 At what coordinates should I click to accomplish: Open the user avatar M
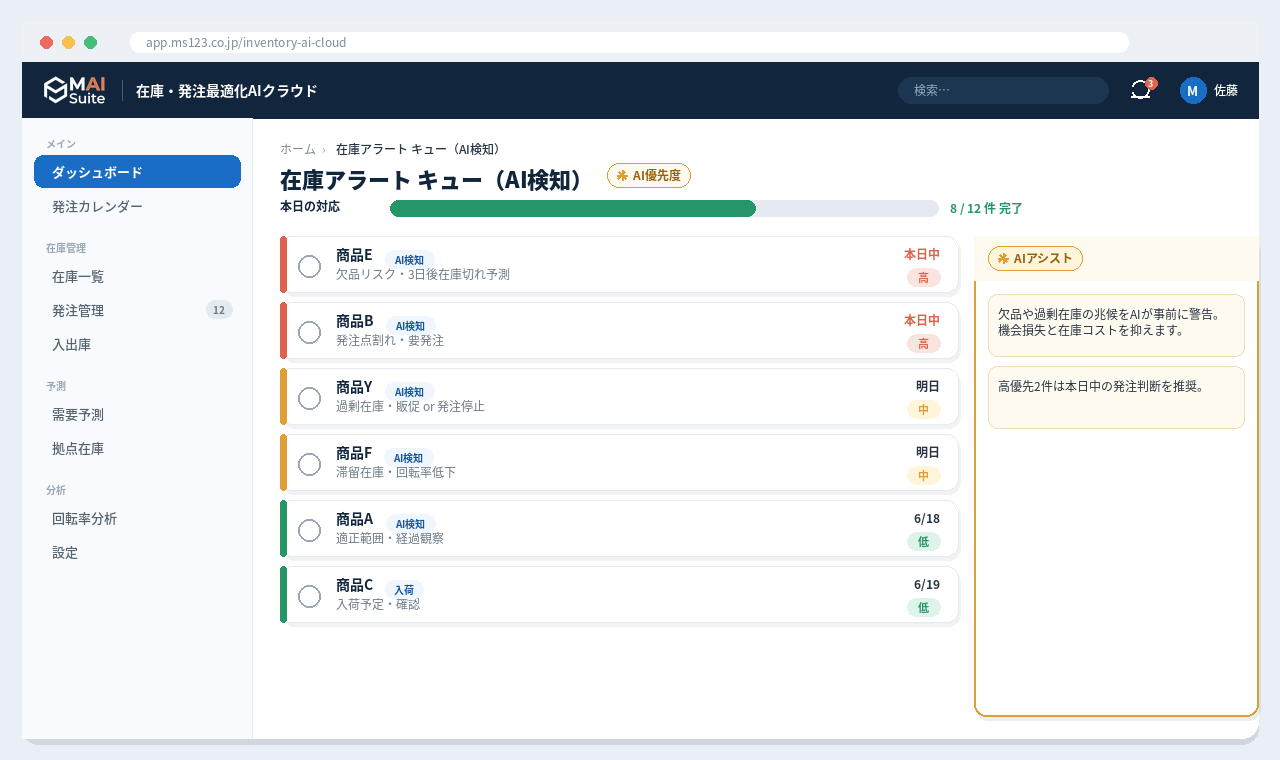click(x=1193, y=90)
